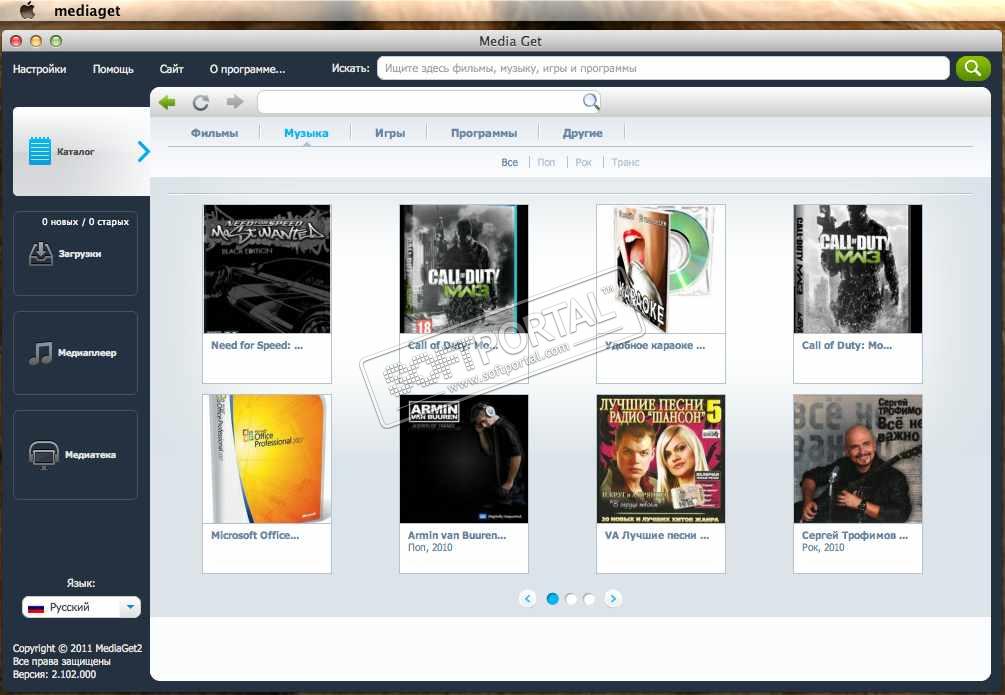Open Сергей Трофимов album cover
The image size is (1005, 695).
pyautogui.click(x=858, y=458)
